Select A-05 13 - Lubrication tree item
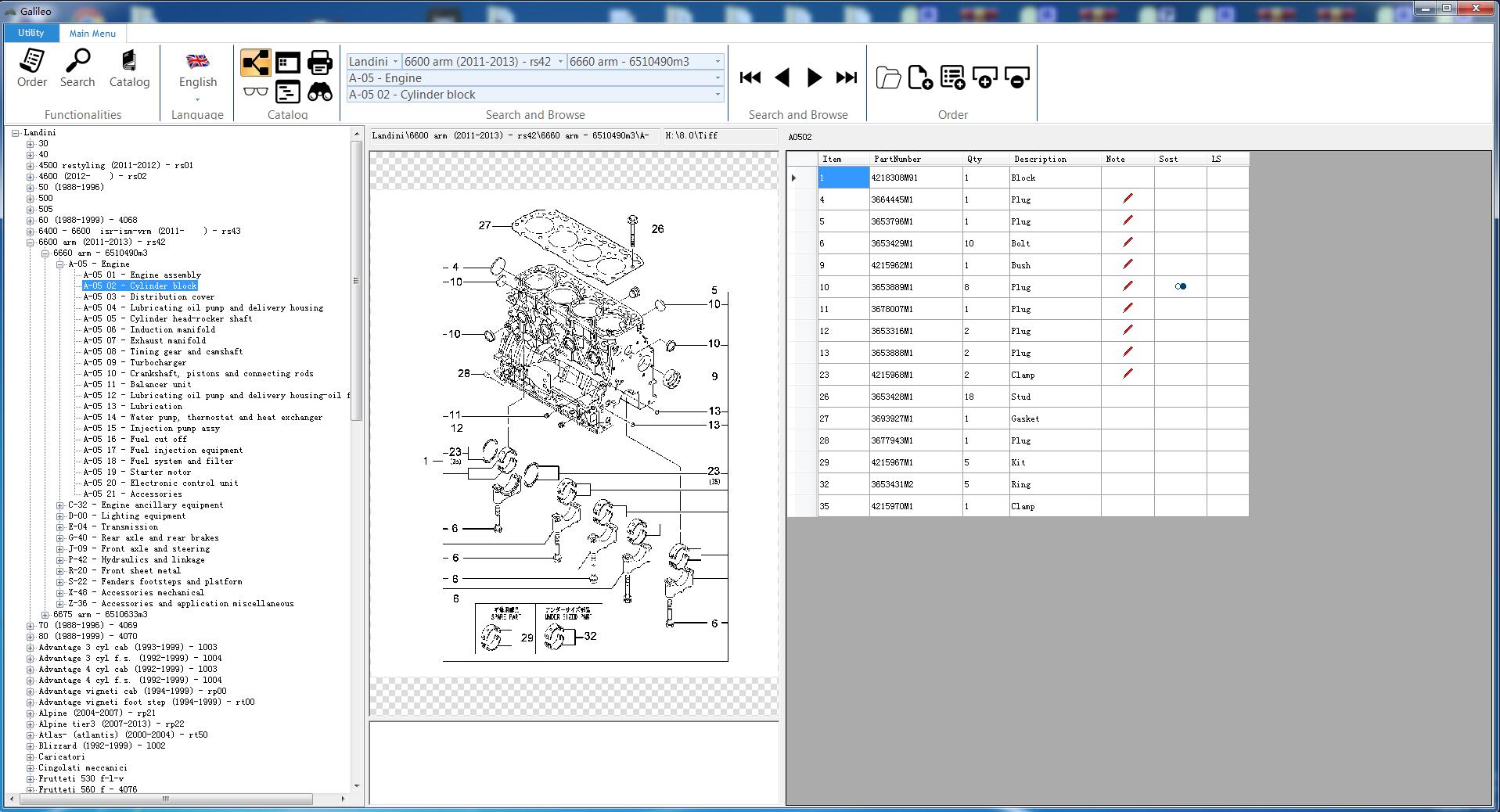Screen dimensions: 1500x812 coord(132,406)
